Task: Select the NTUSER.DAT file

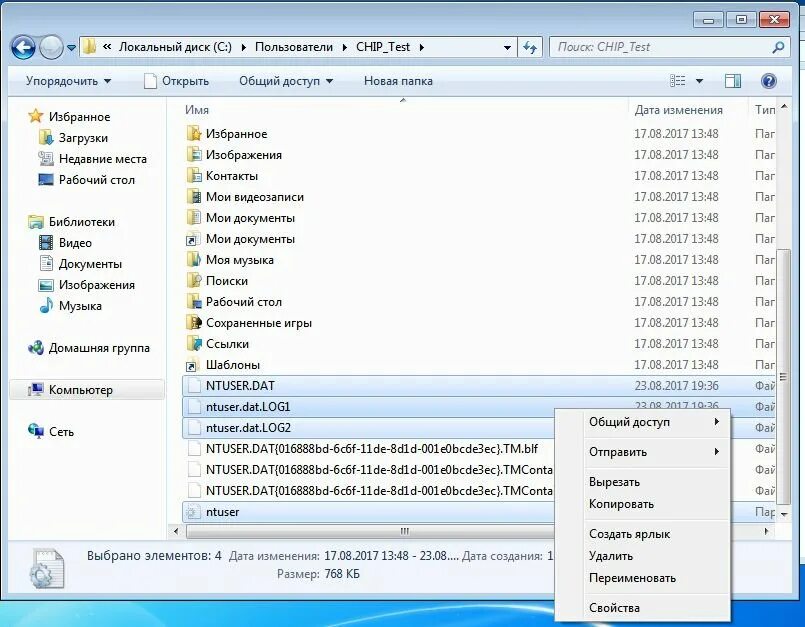Action: (477, 386)
